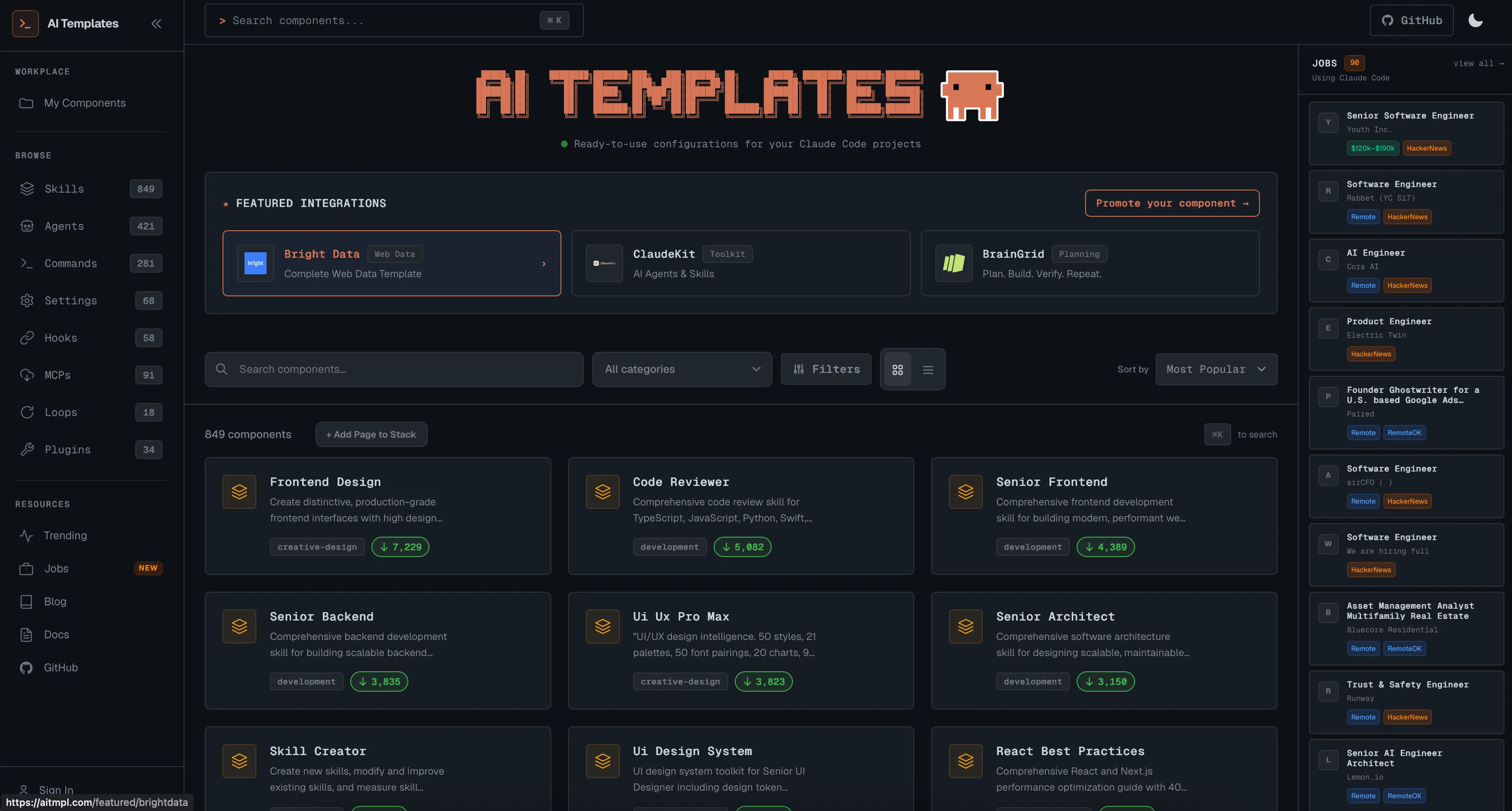Click Promote your component button
The height and width of the screenshot is (811, 1512).
tap(1172, 203)
